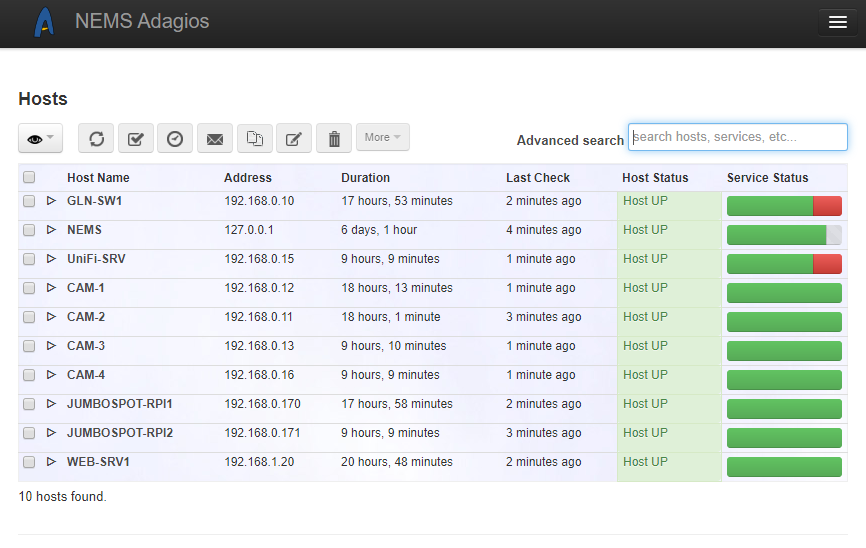Focus the search hosts, services input field

[x=738, y=137]
